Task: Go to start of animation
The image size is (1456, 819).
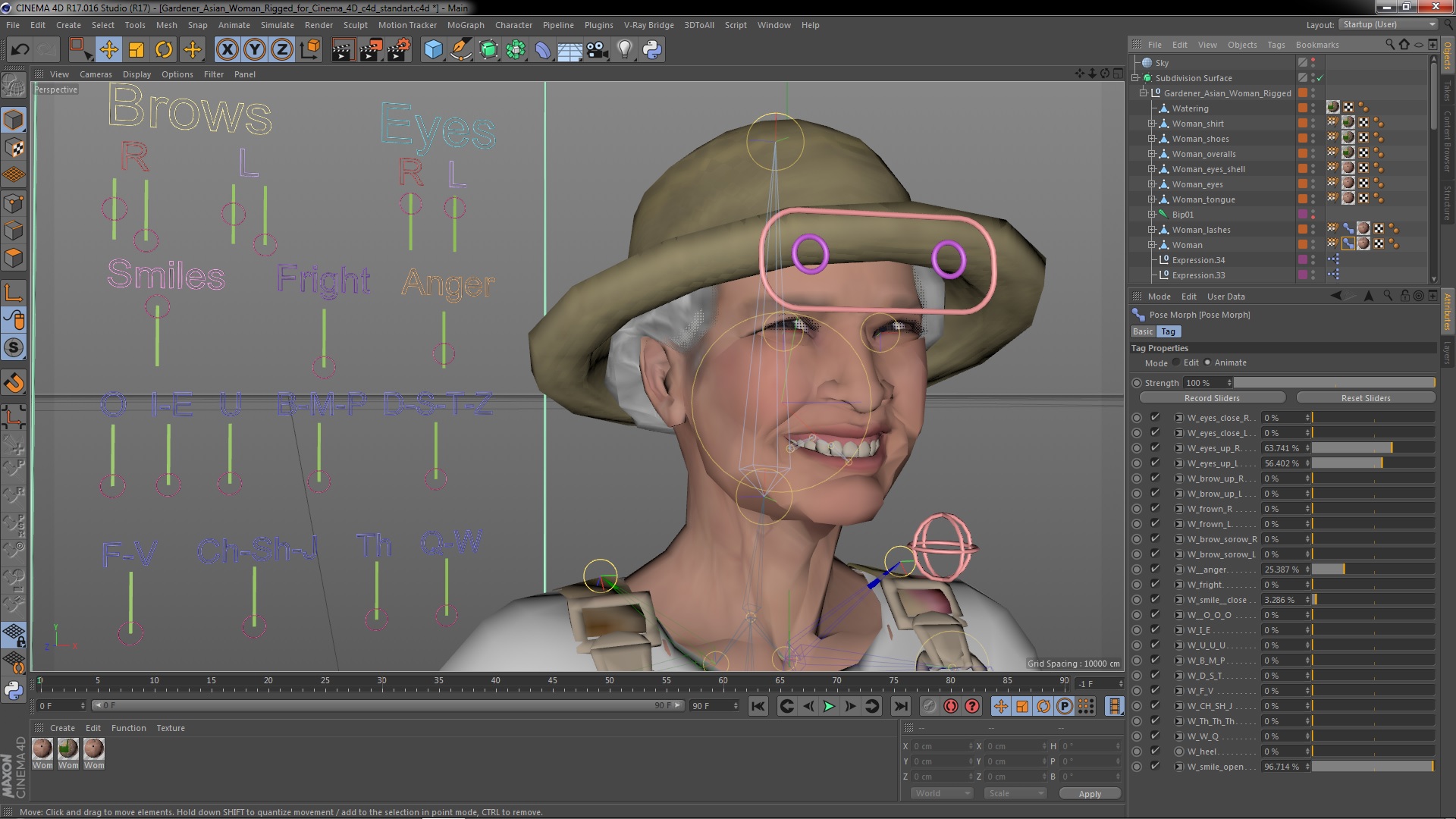Action: click(x=758, y=706)
